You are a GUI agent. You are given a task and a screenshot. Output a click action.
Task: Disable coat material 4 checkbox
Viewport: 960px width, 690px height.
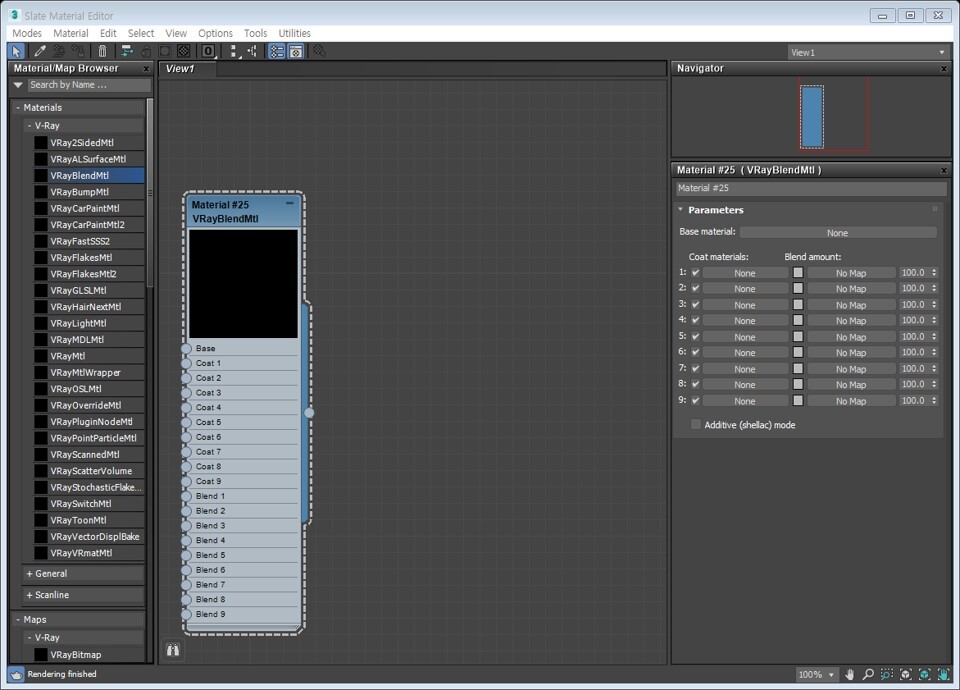pyautogui.click(x=696, y=320)
